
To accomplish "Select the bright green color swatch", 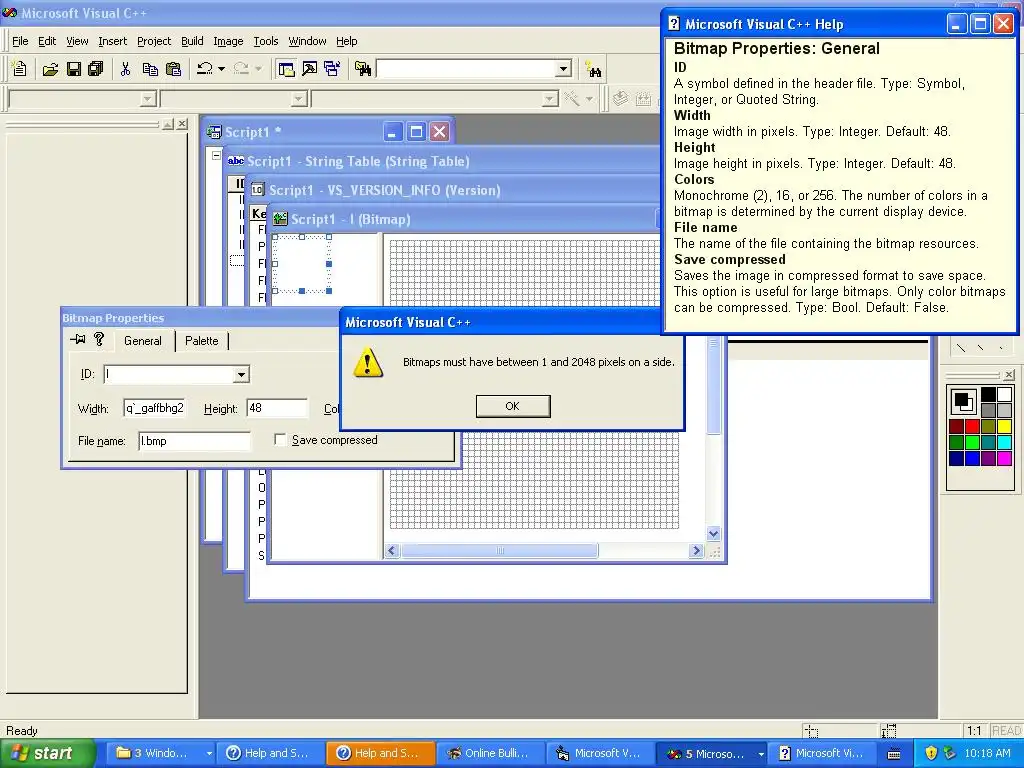I will [972, 442].
